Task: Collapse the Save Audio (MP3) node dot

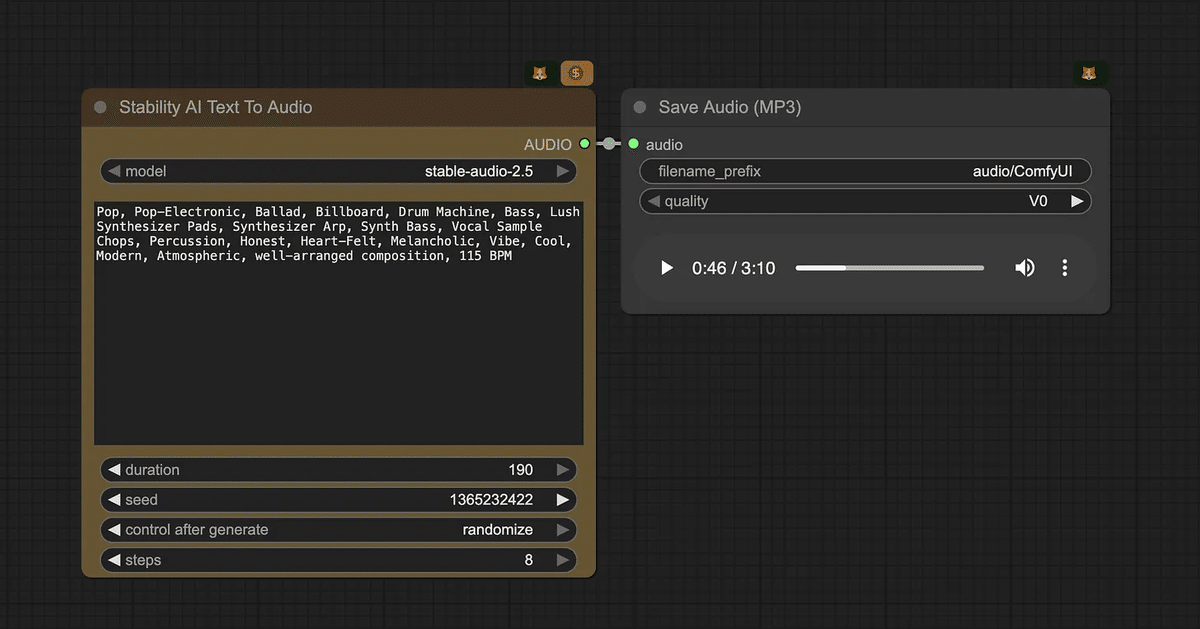Action: coord(640,107)
